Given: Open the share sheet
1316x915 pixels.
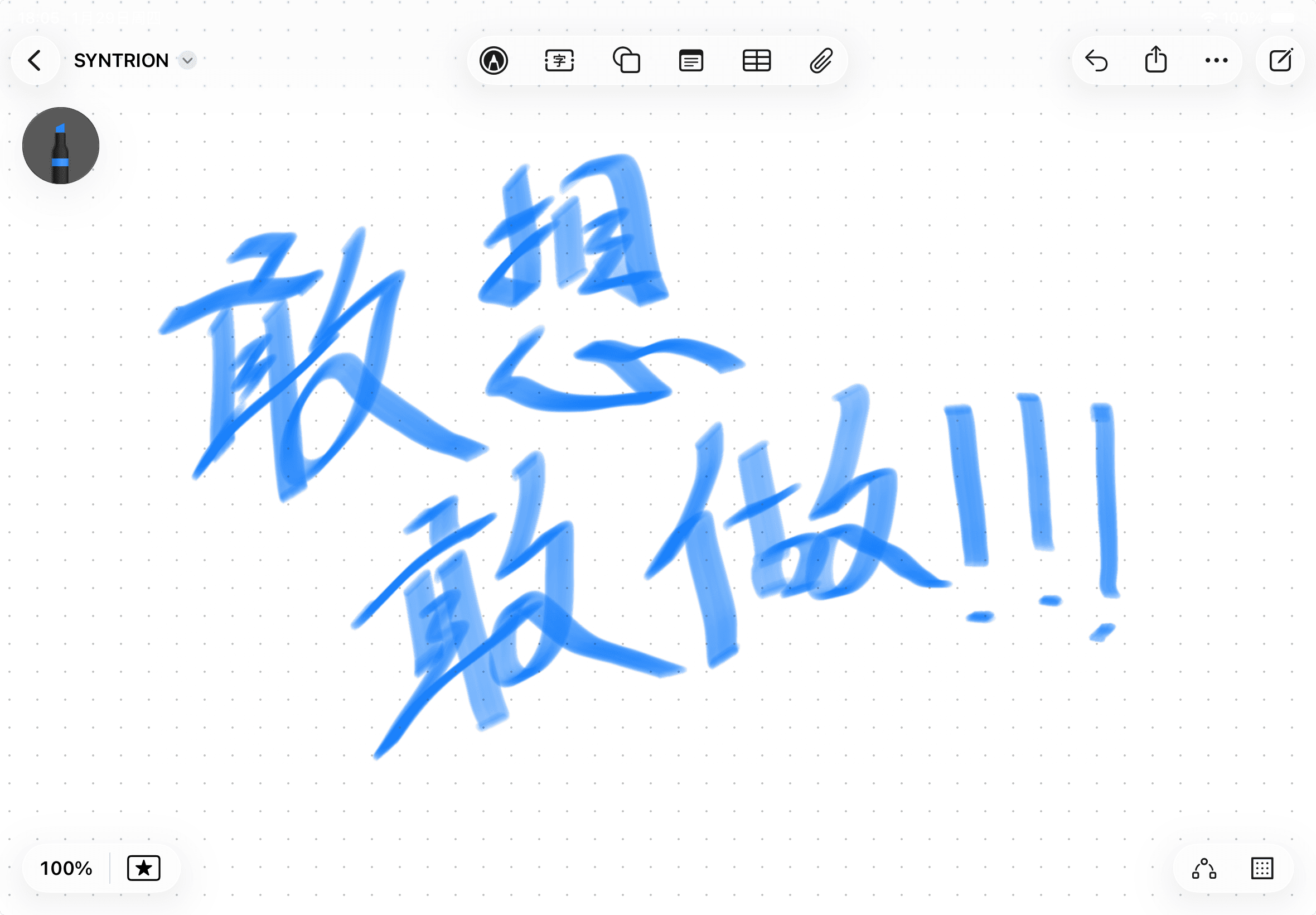Looking at the screenshot, I should click(1157, 60).
